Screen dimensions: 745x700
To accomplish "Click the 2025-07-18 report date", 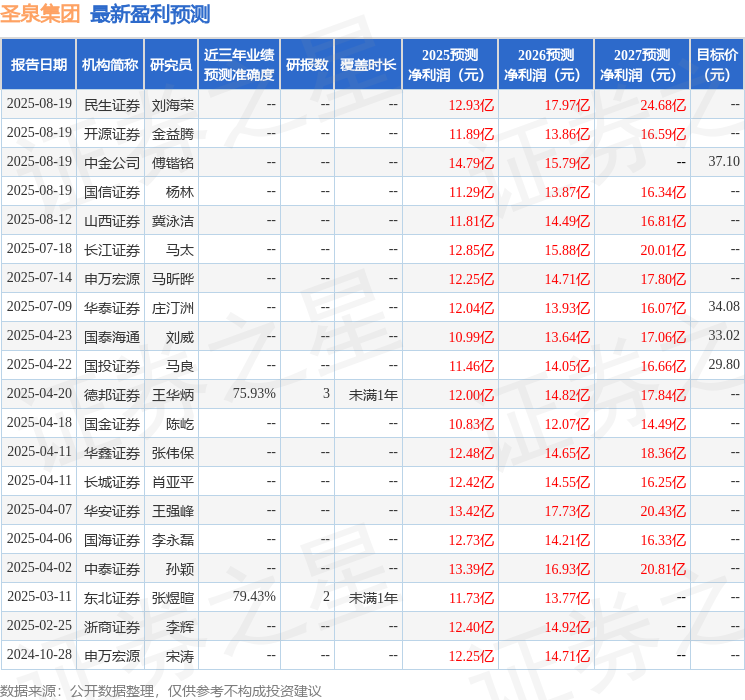I will [39, 249].
